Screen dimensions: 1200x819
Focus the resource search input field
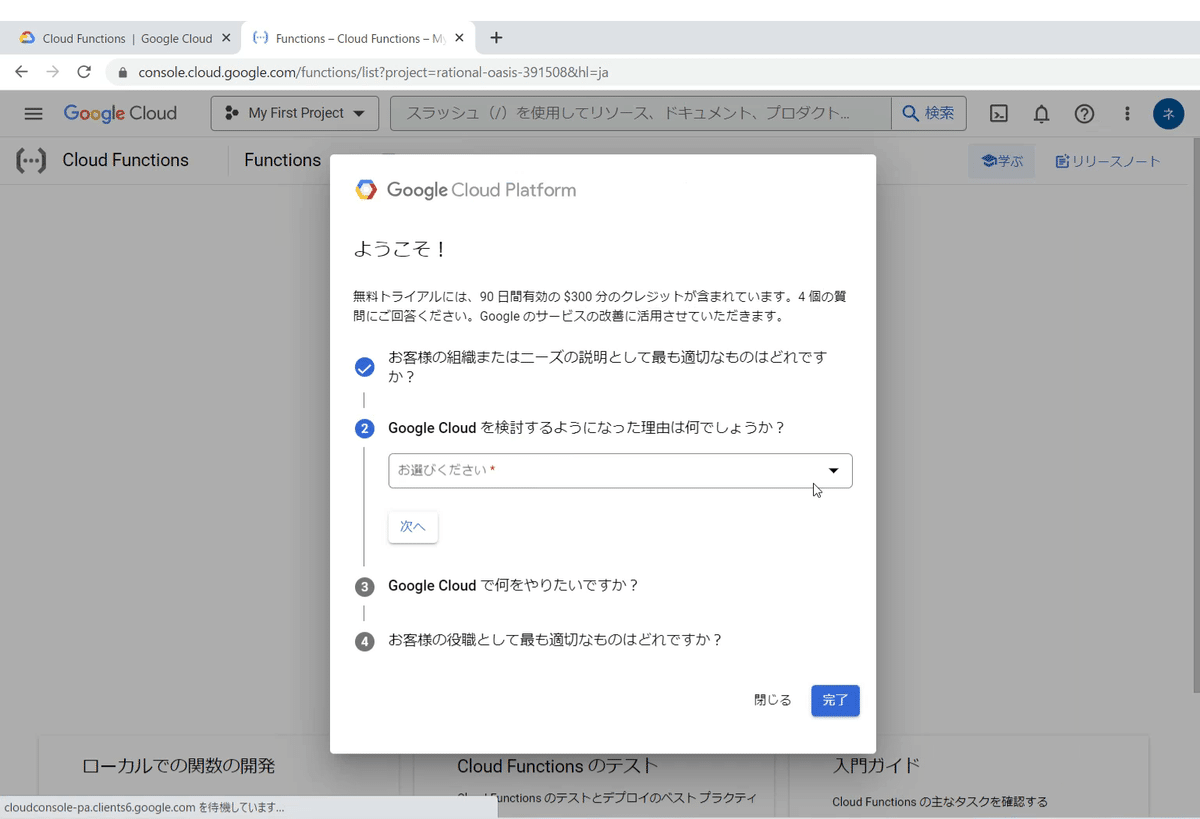[640, 113]
